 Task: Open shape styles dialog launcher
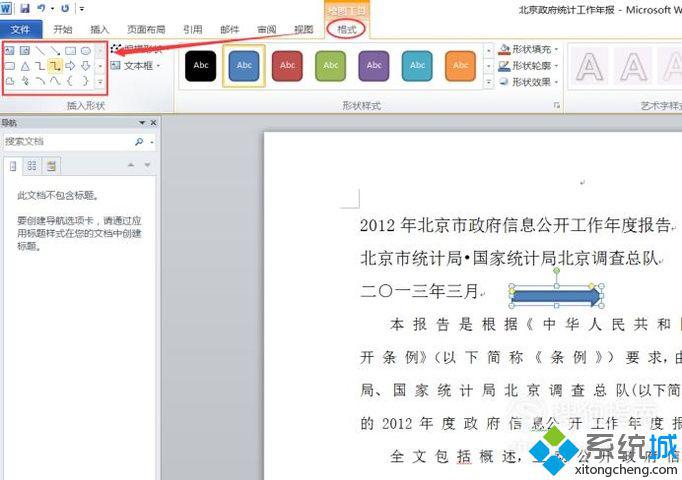click(x=556, y=105)
